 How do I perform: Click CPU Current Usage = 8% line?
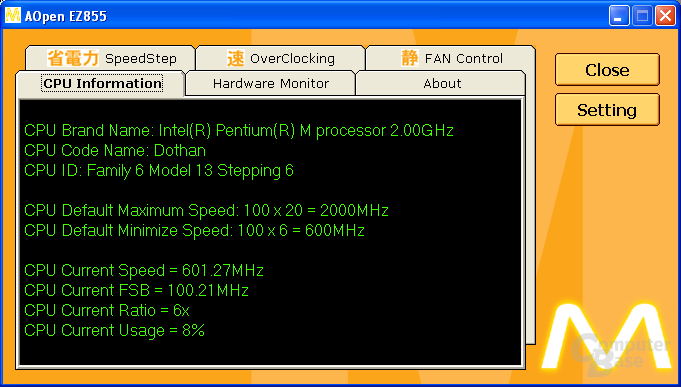tap(114, 331)
